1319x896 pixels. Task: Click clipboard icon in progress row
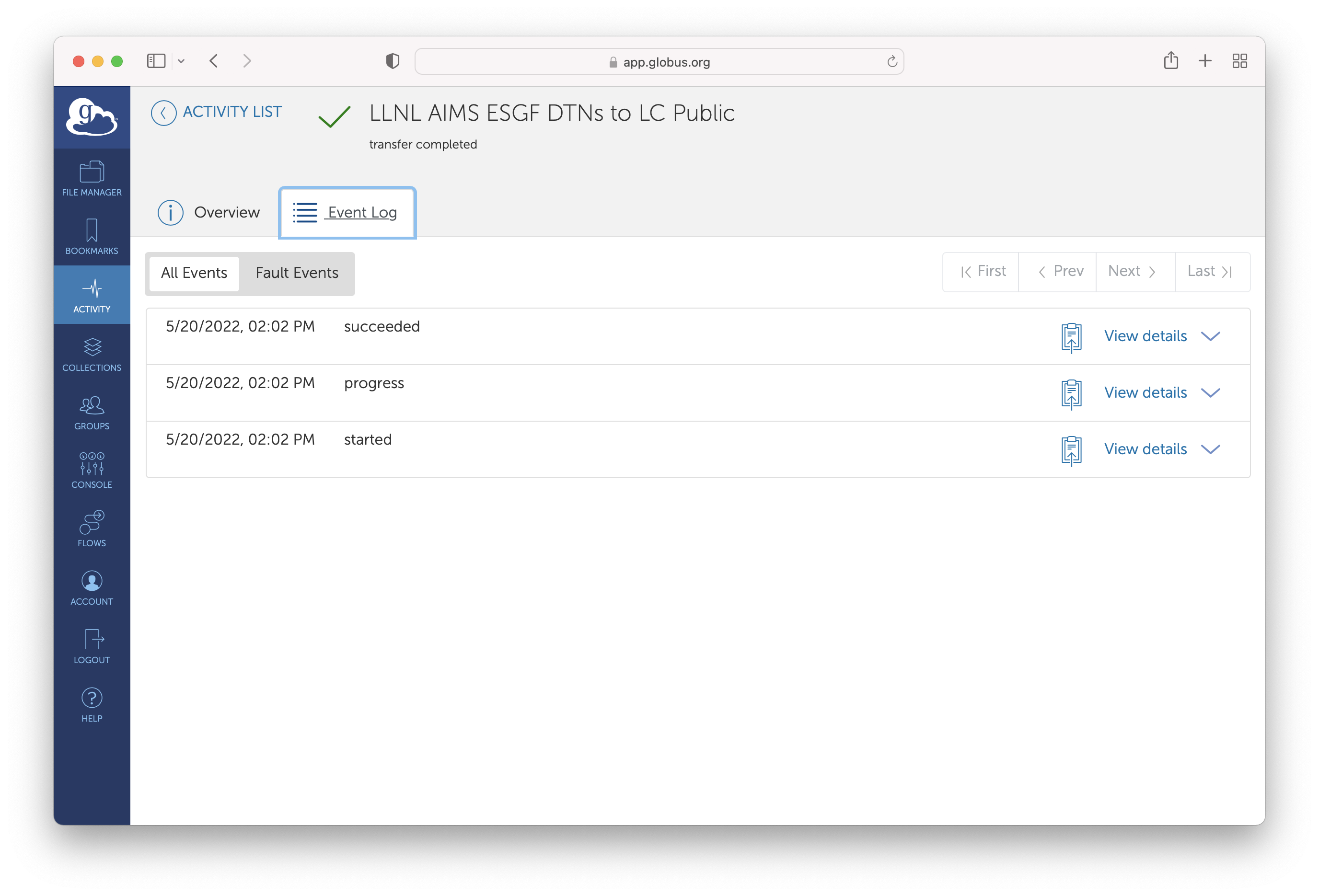point(1072,394)
